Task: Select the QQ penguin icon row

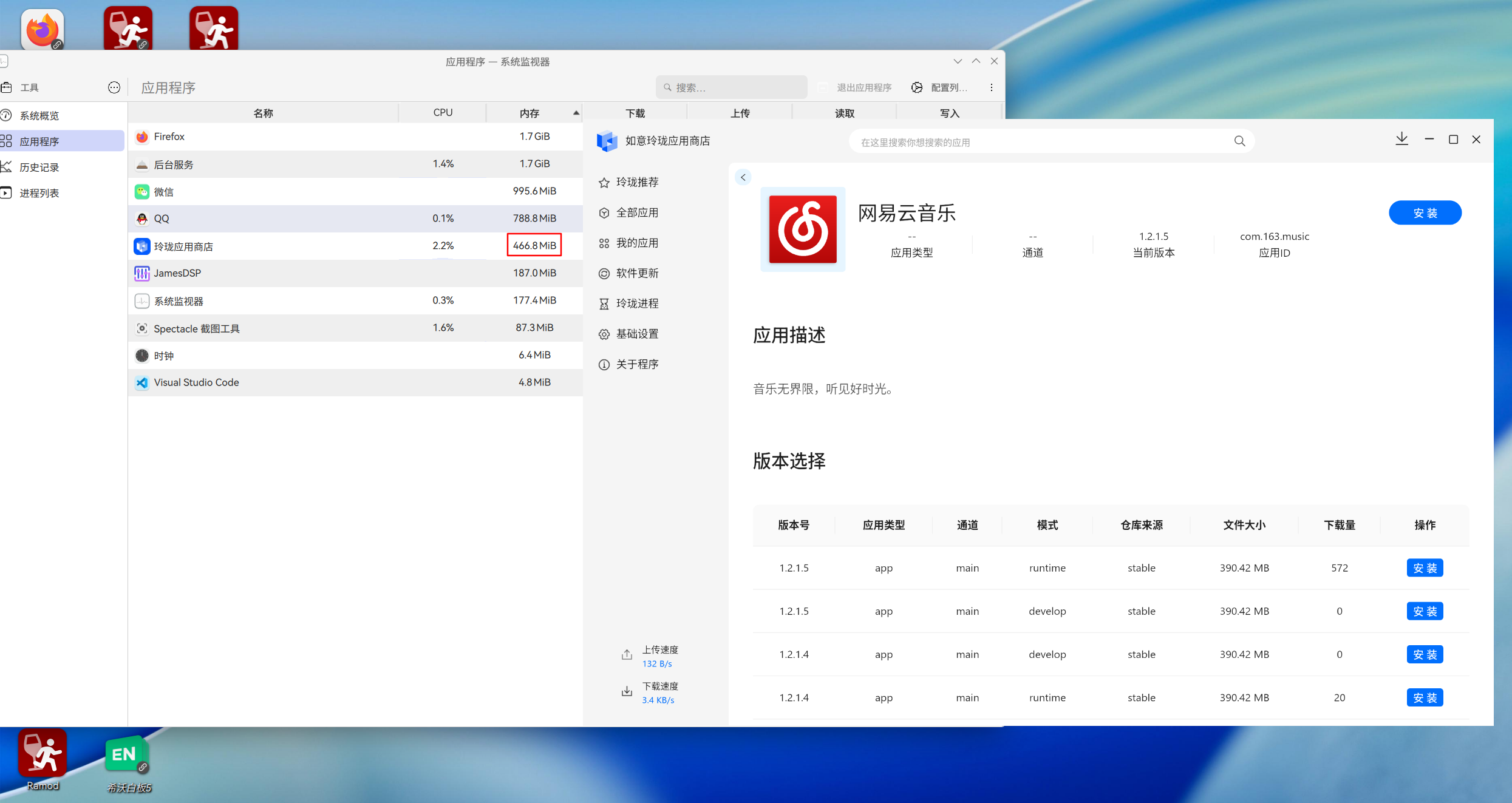Action: pos(142,219)
